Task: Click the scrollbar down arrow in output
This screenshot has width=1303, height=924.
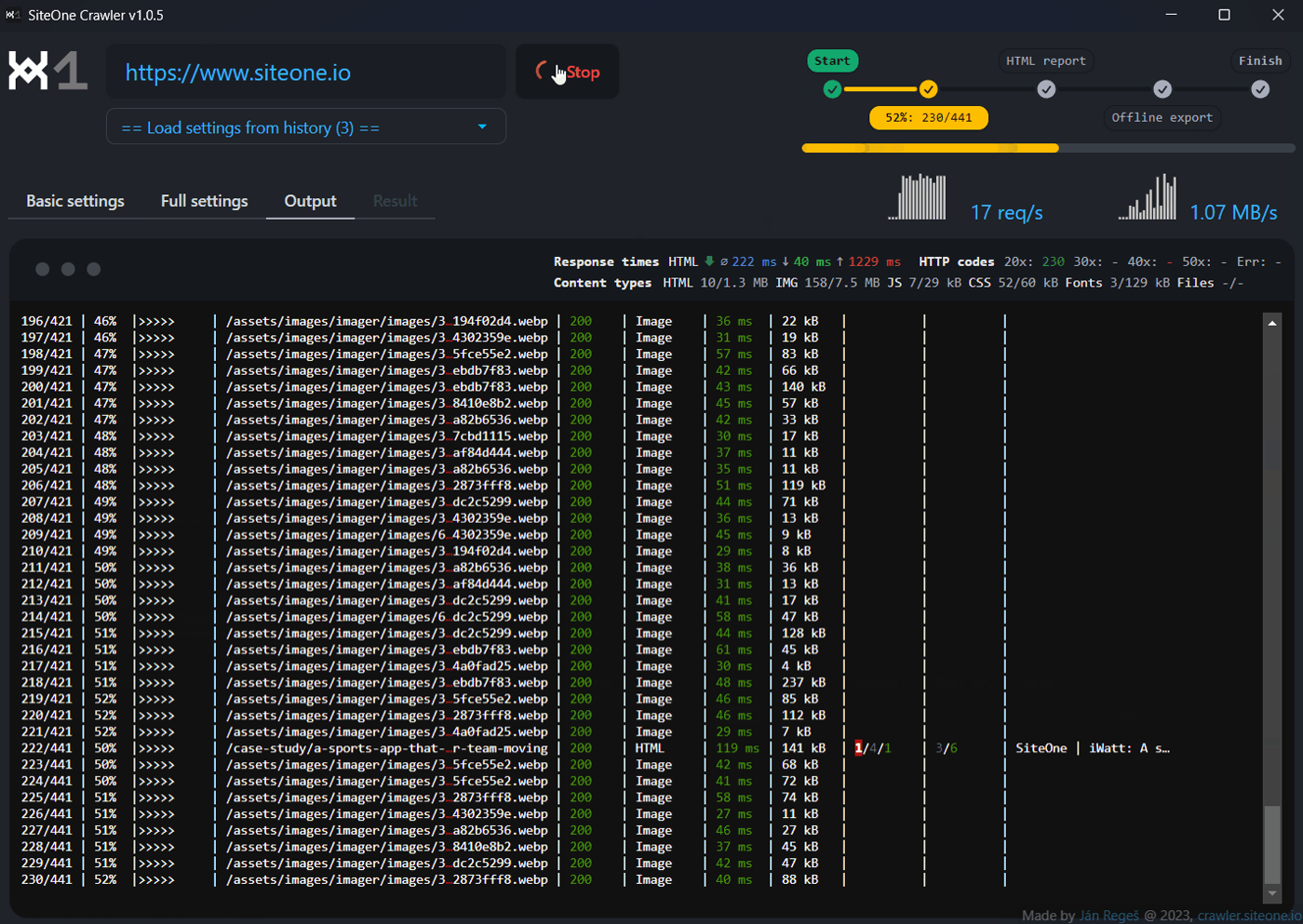Action: tap(1272, 893)
